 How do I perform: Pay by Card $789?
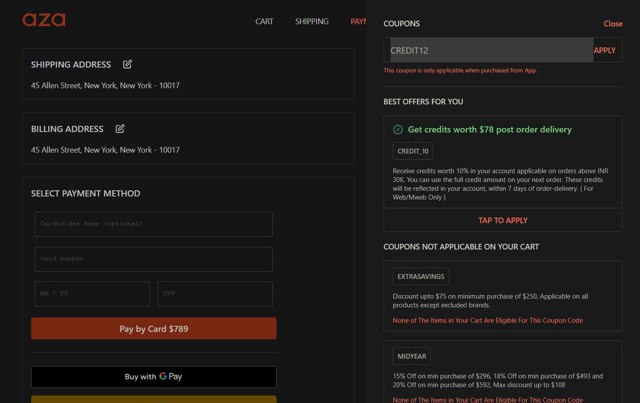point(154,329)
